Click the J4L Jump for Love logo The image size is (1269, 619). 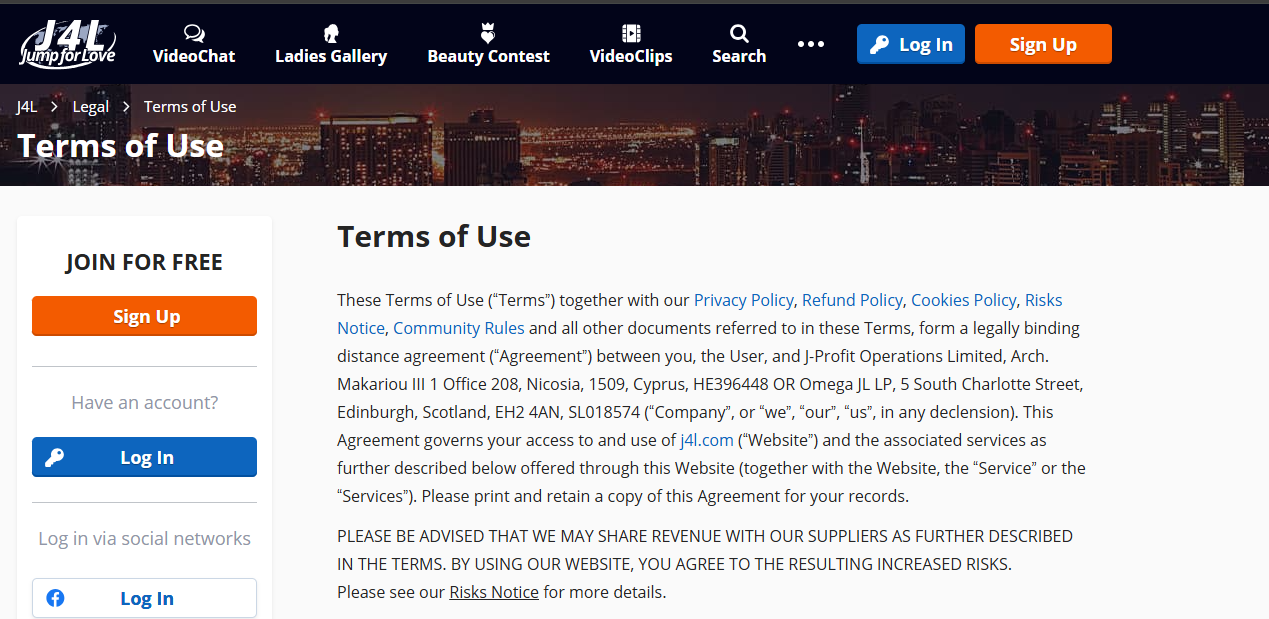click(x=68, y=44)
